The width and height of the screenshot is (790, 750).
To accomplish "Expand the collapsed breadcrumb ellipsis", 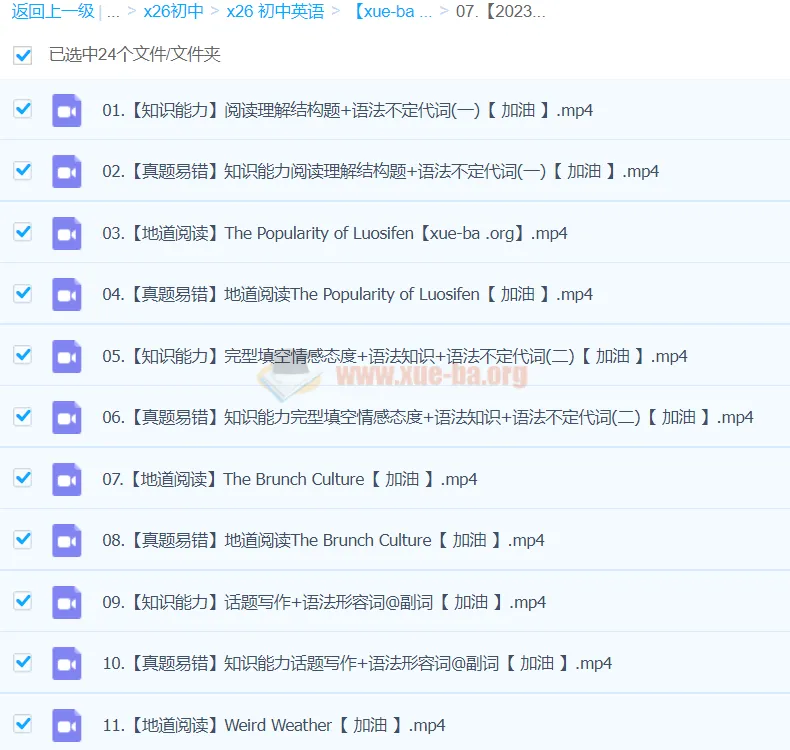I will point(115,12).
